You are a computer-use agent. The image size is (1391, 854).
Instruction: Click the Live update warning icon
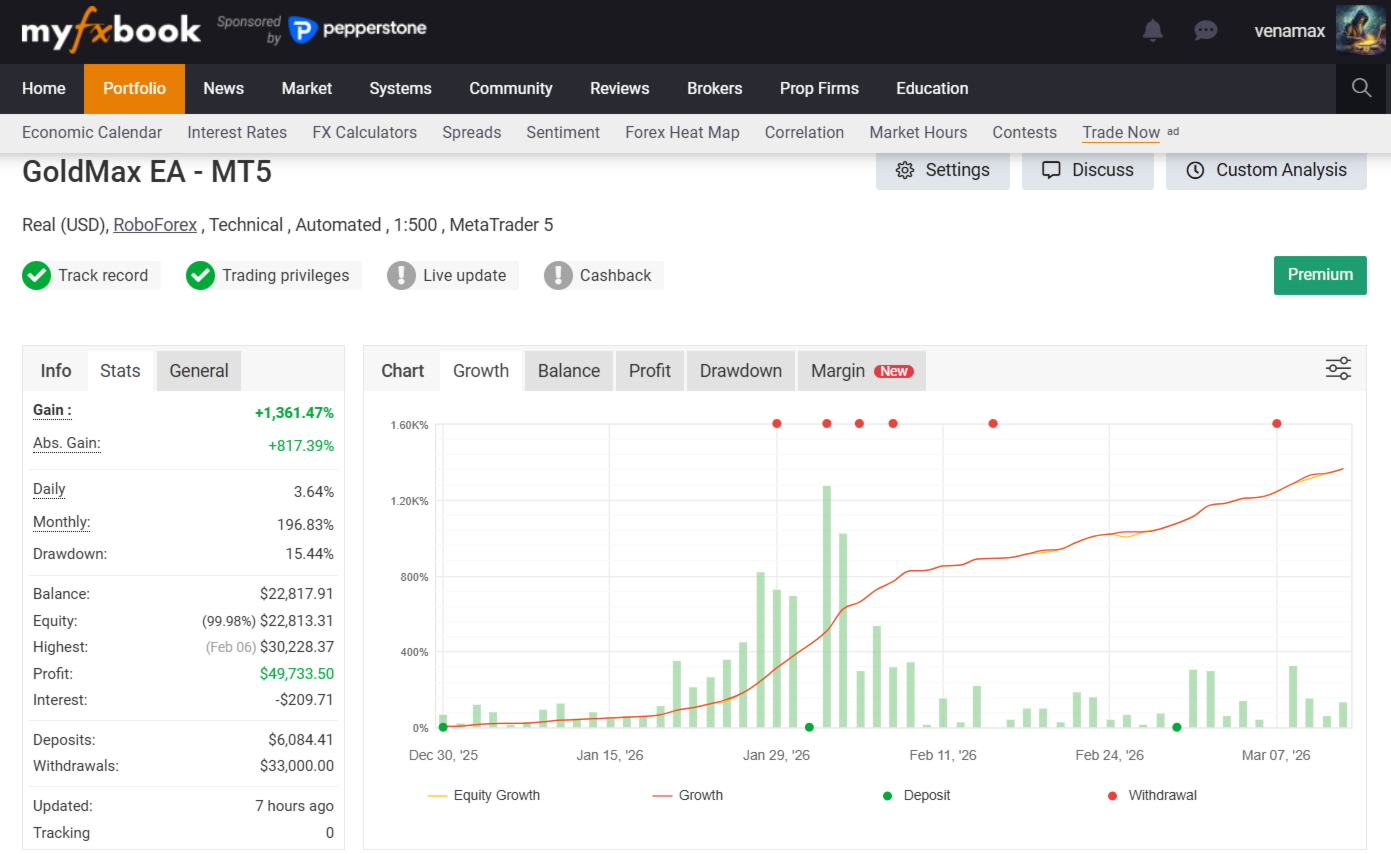point(401,276)
